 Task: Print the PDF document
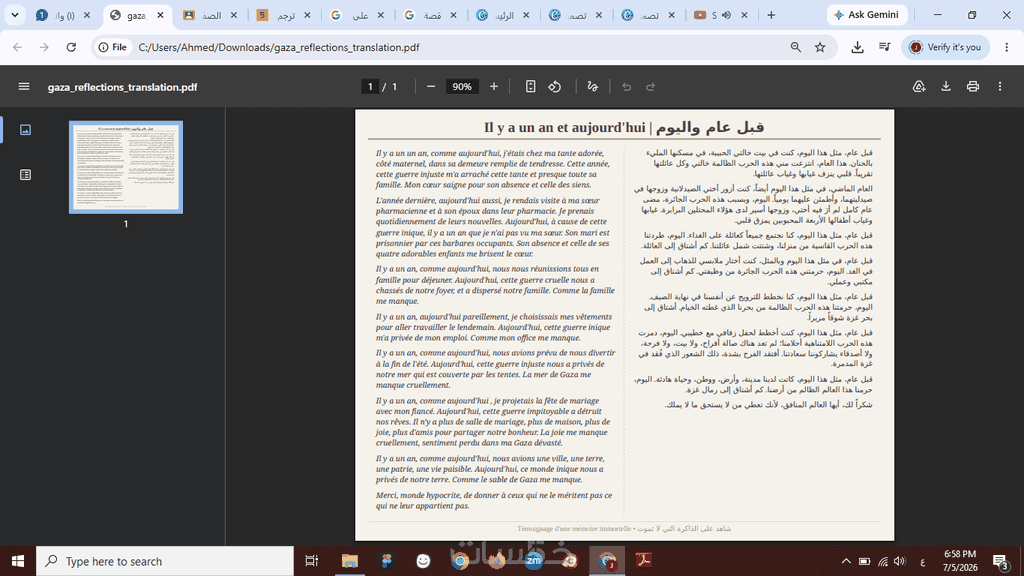pos(972,86)
